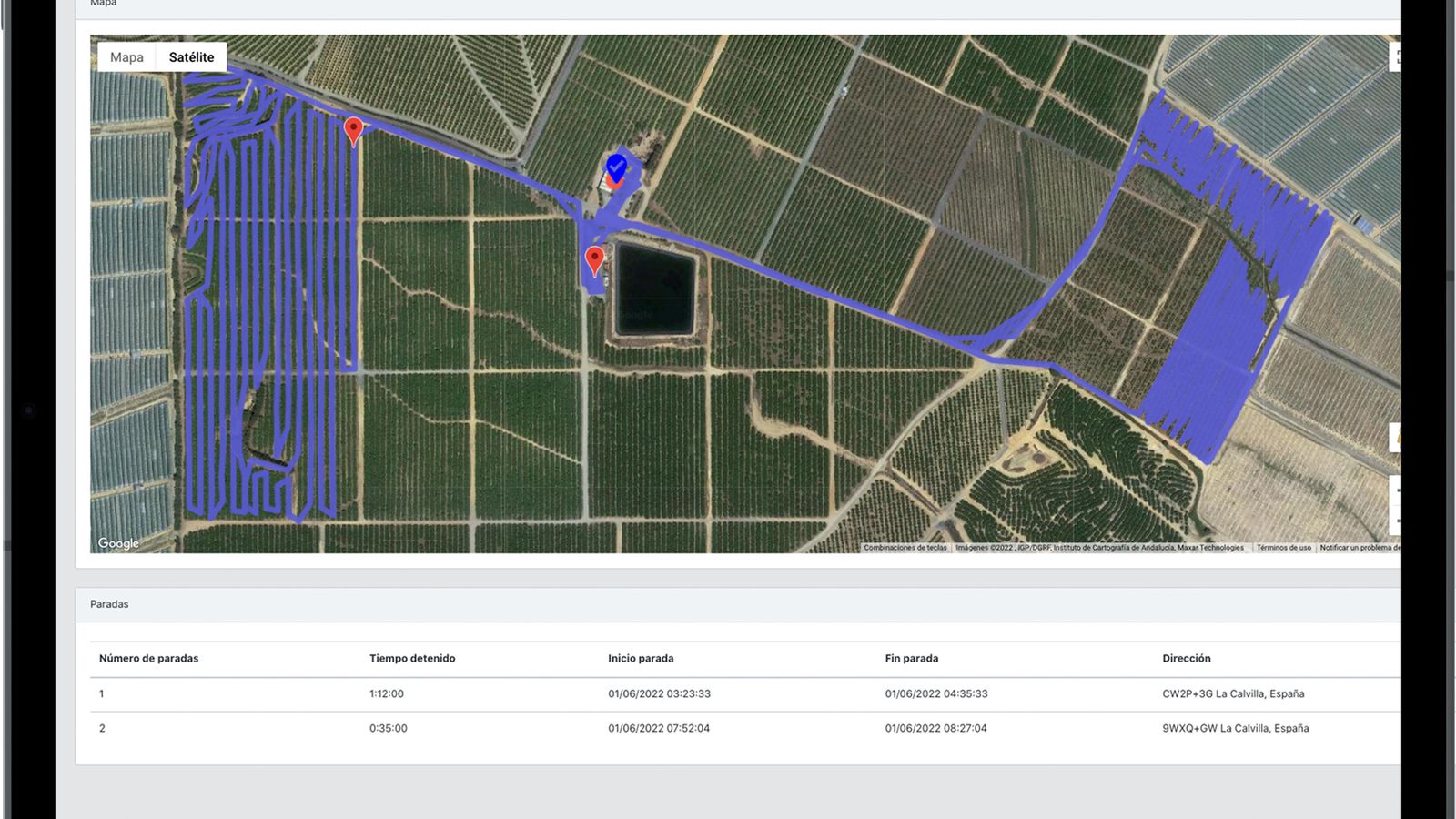The image size is (1456, 819).
Task: Open the Términos de uso link
Action: [x=1283, y=548]
